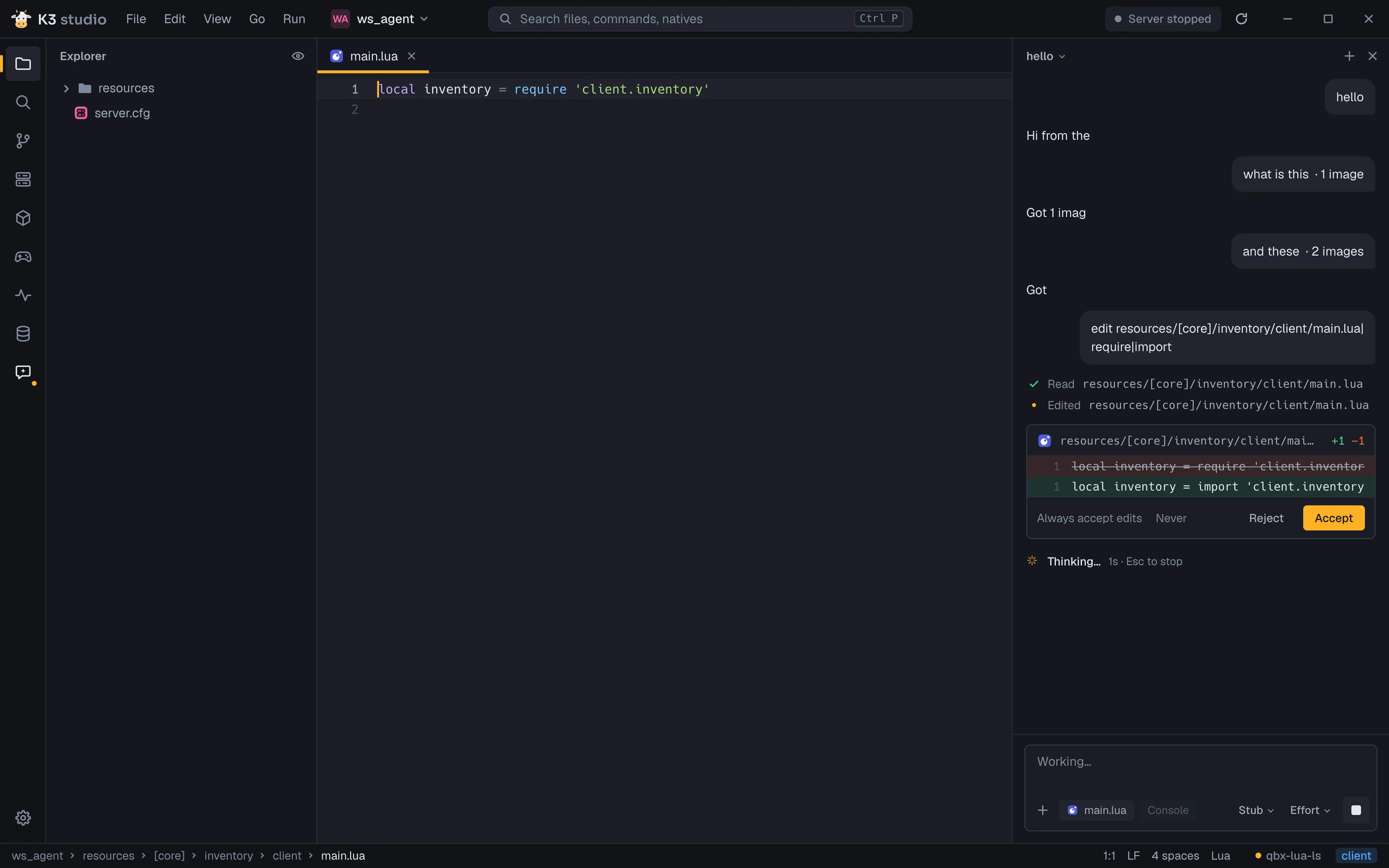Toggle the Explorer eye visibility icon
This screenshot has height=868, width=1389.
298,56
